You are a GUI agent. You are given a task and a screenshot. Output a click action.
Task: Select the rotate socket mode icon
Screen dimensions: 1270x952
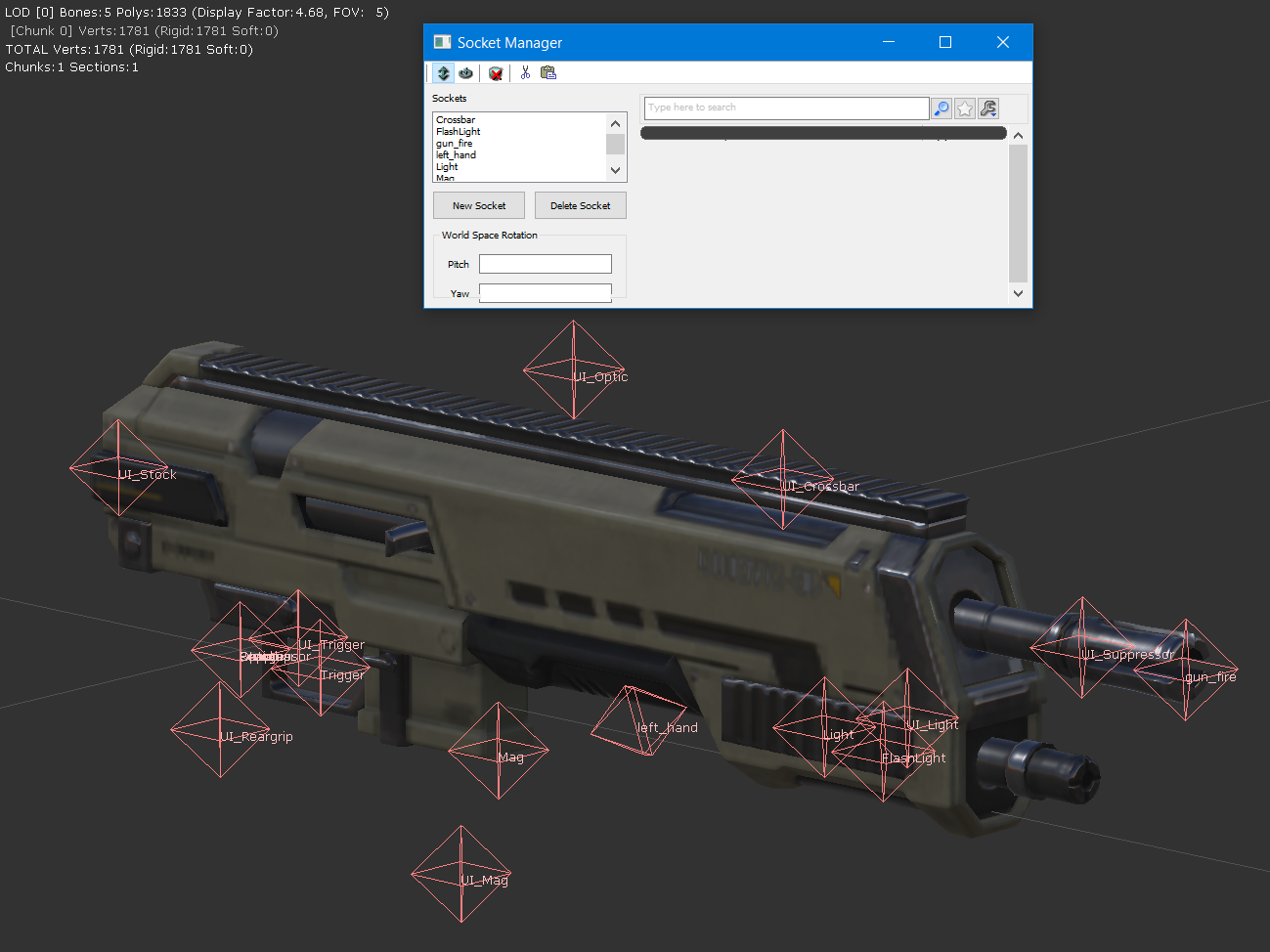[x=466, y=73]
